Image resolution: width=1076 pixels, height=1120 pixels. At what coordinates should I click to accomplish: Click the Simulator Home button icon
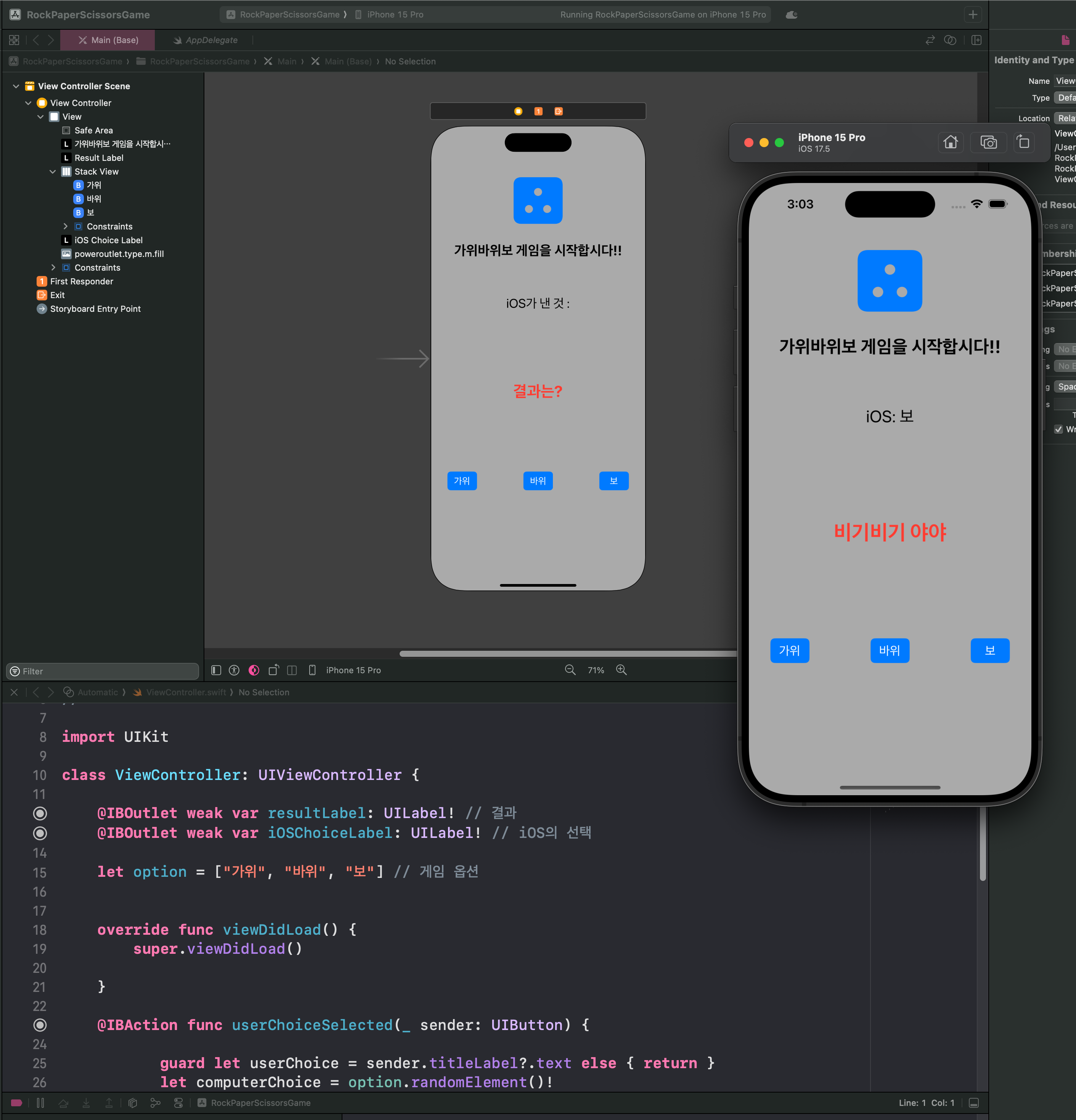[950, 142]
